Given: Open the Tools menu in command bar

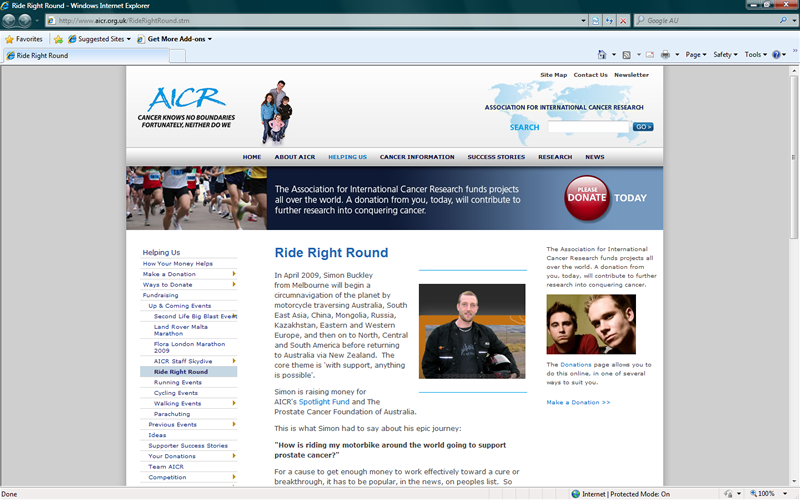Looking at the screenshot, I should pyautogui.click(x=756, y=55).
